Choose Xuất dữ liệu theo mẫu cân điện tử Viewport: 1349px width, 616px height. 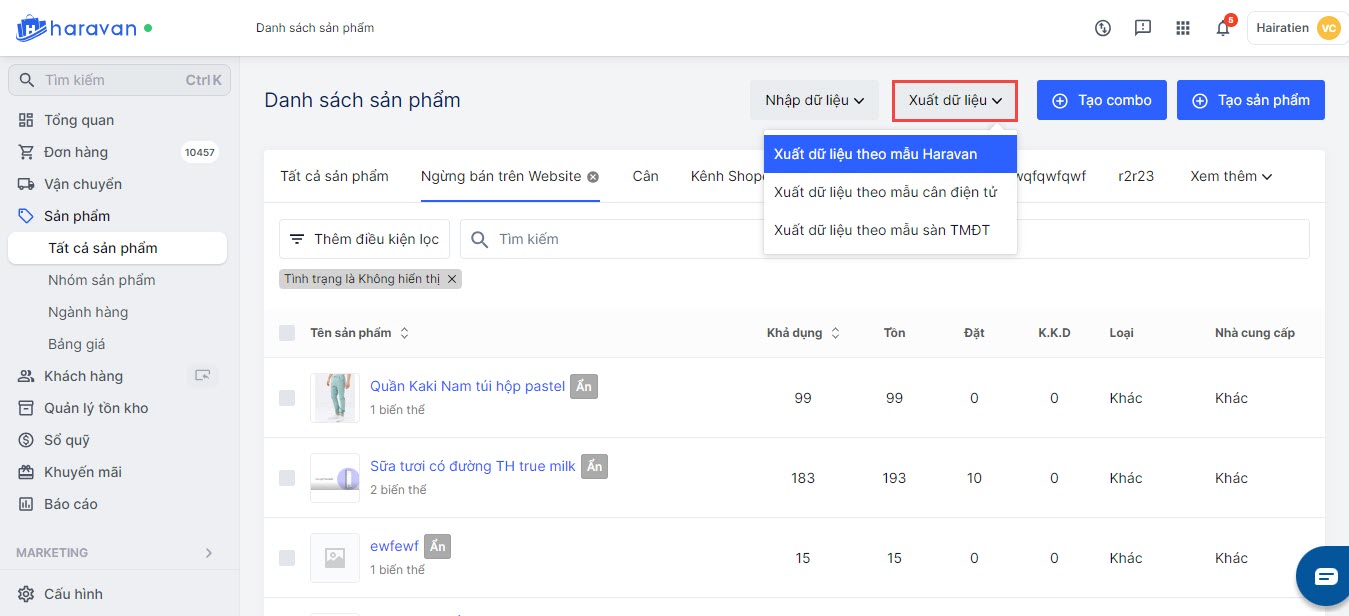(885, 192)
